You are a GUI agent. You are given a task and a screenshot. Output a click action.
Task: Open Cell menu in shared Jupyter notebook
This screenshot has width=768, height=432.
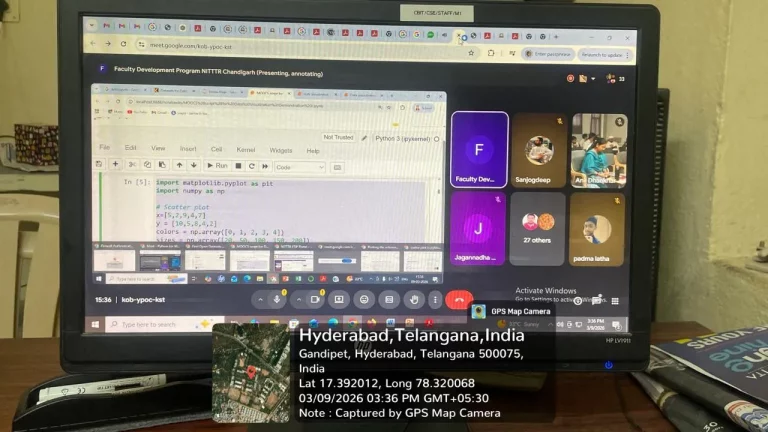216,149
